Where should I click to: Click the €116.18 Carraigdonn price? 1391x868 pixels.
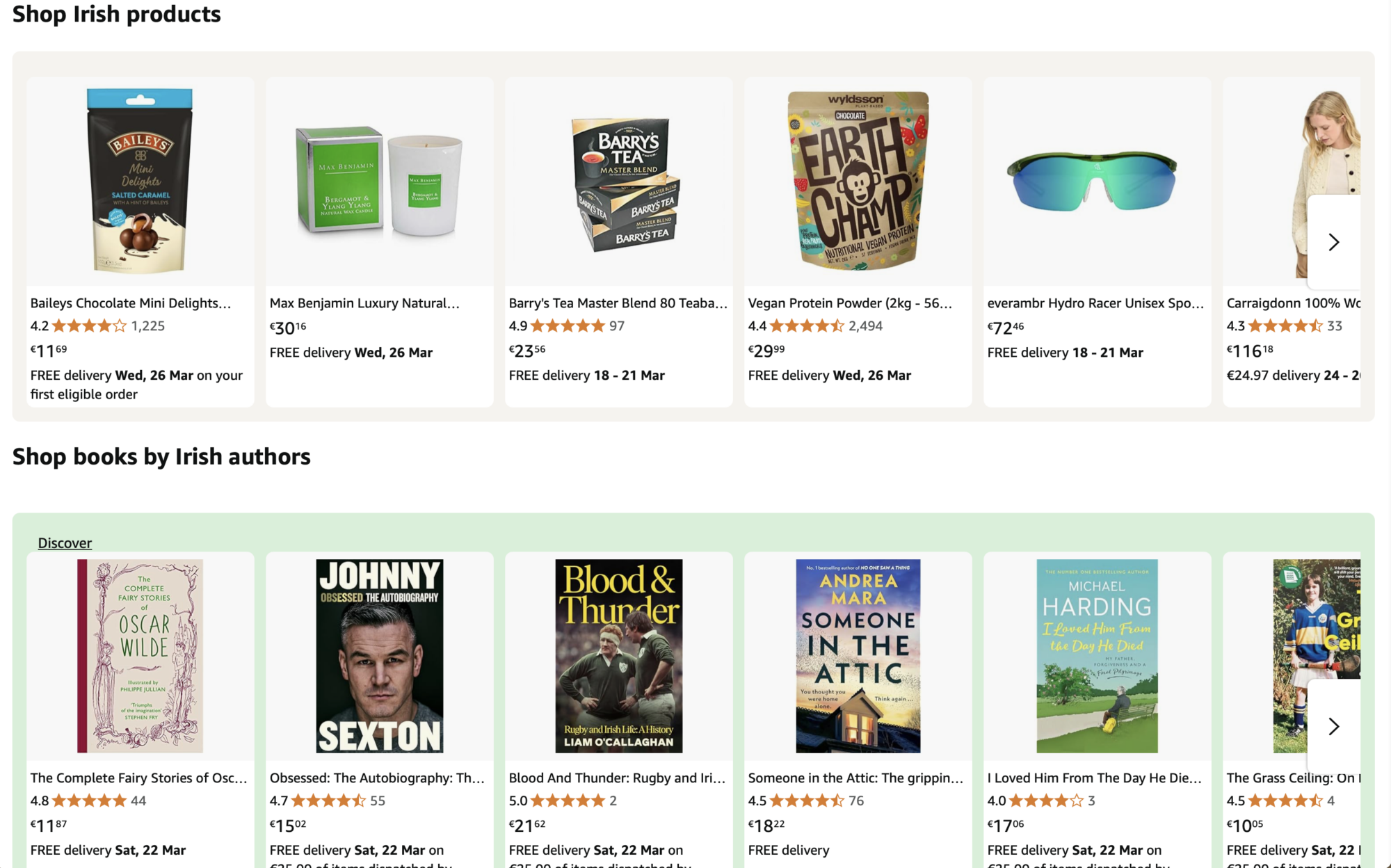click(1250, 350)
